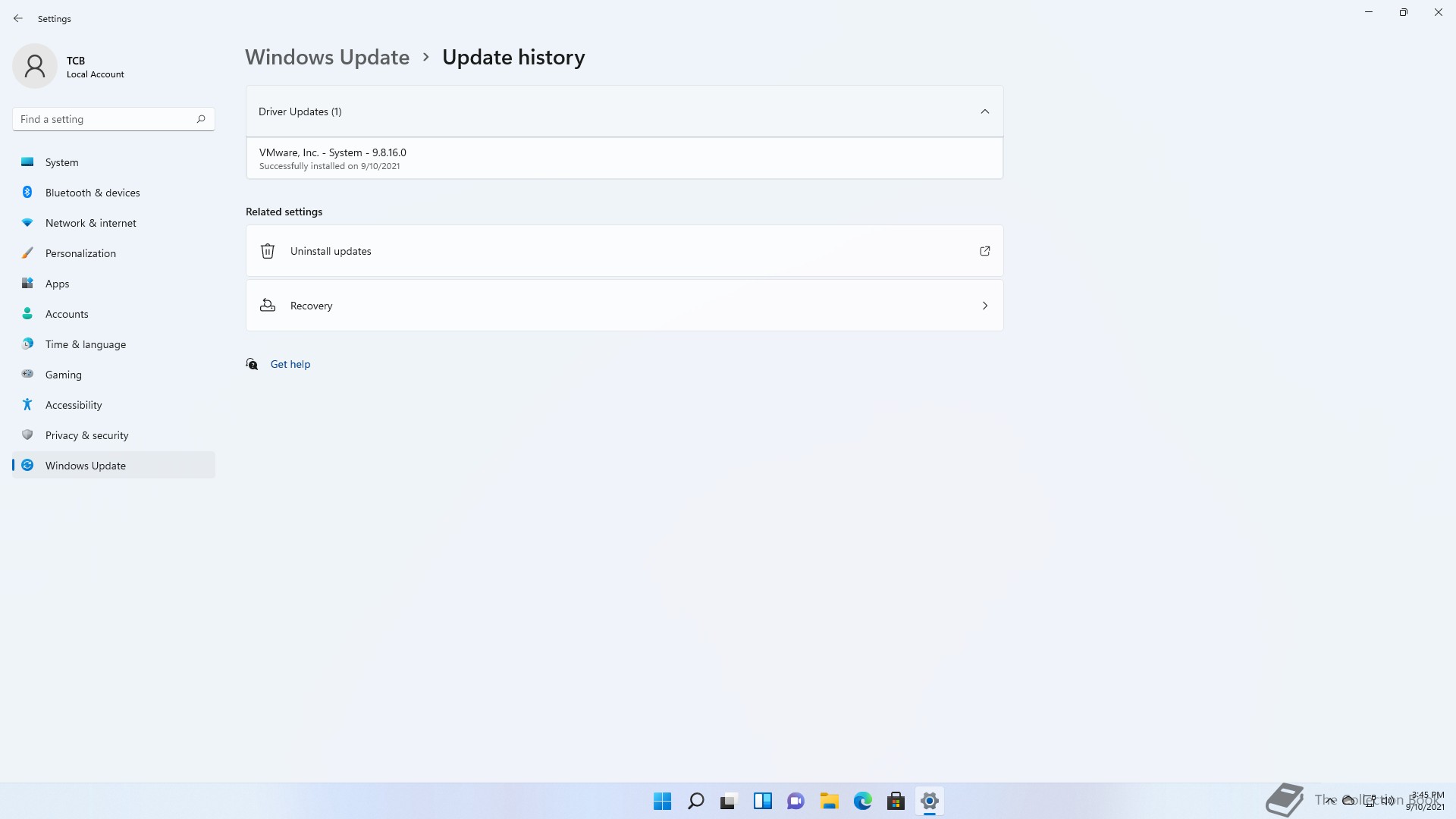Restore down the Settings window
The image size is (1456, 819).
pos(1404,12)
